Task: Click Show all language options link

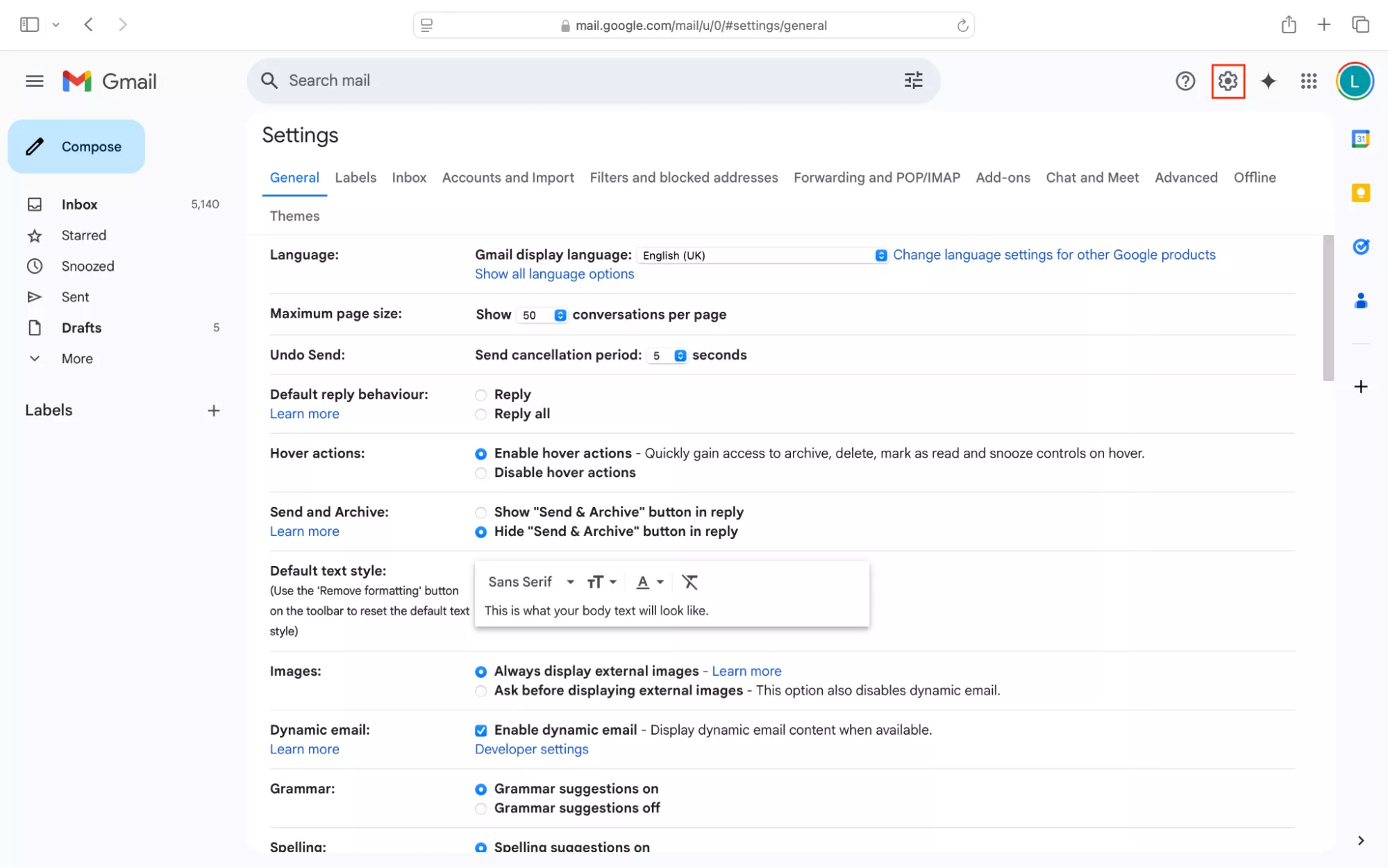Action: (x=554, y=274)
